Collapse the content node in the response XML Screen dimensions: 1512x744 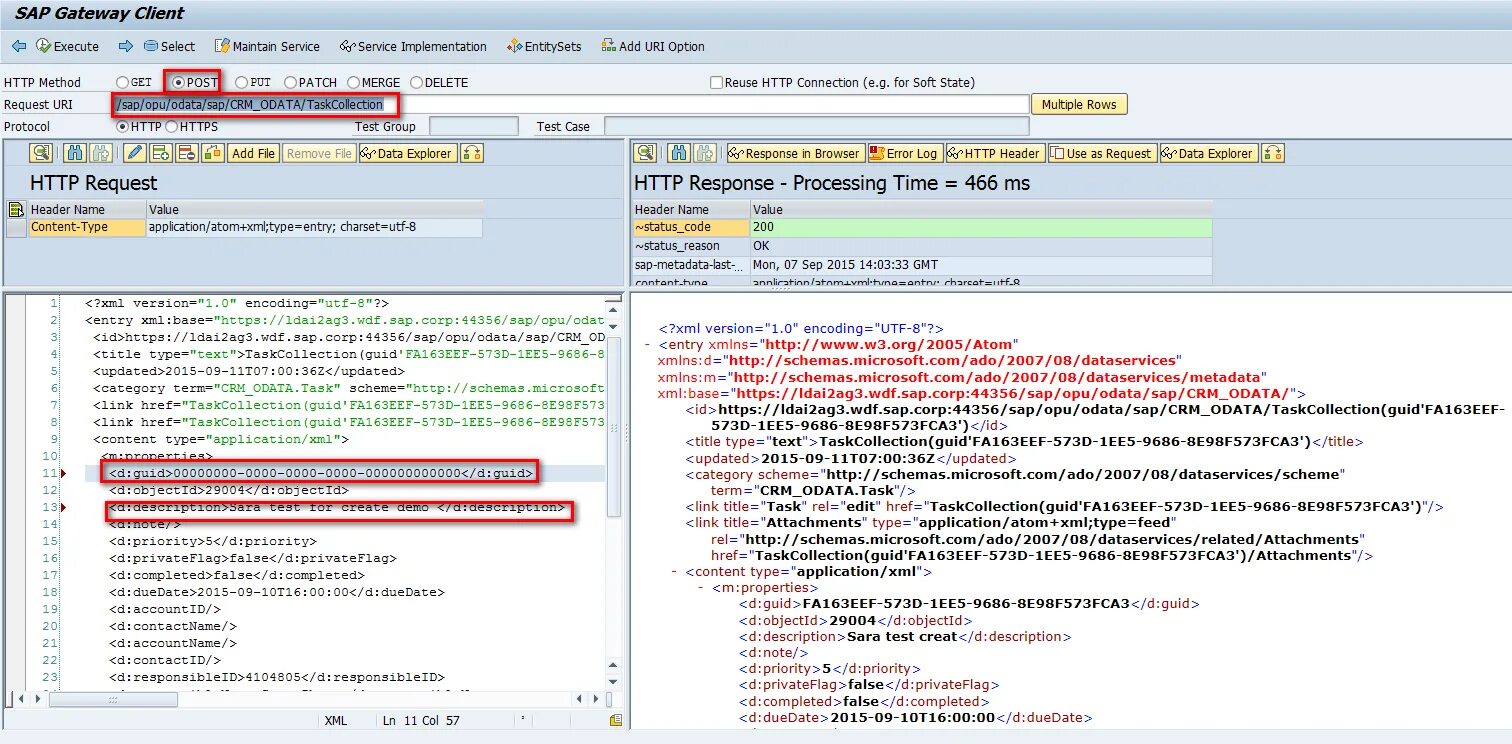(675, 572)
